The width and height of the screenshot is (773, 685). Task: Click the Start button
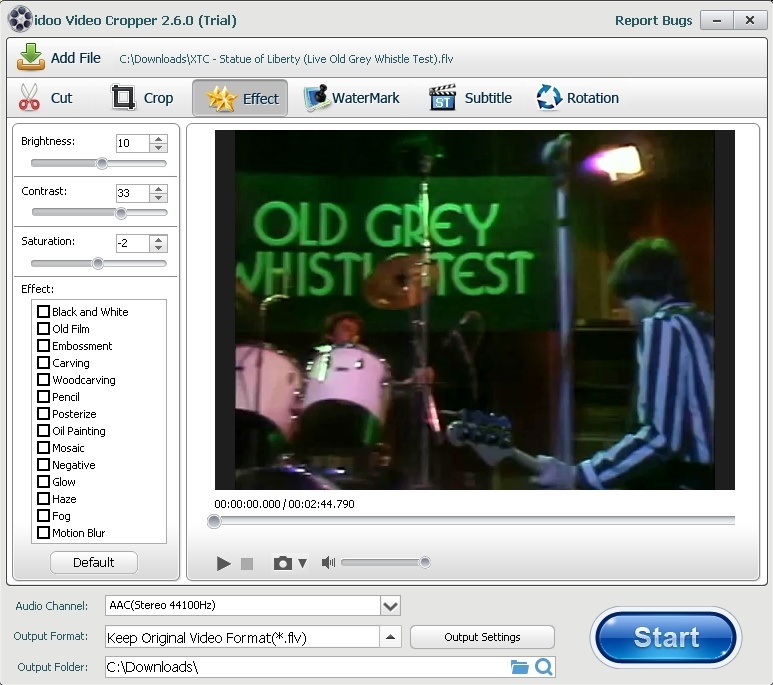pyautogui.click(x=666, y=637)
